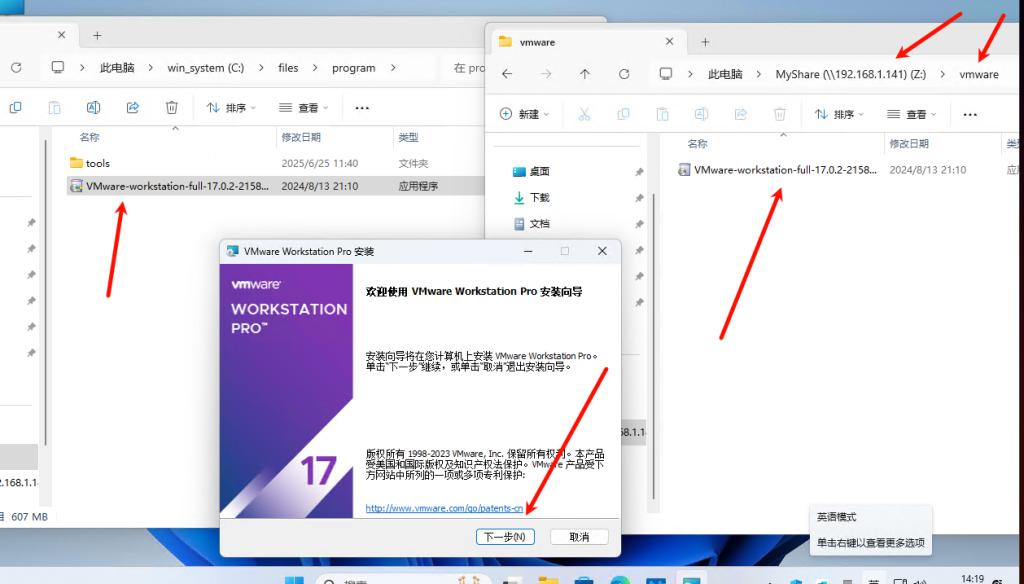This screenshot has height=584, width=1024.
Task: Click 此电脑 in the program window breadcrumb
Action: pyautogui.click(x=117, y=68)
